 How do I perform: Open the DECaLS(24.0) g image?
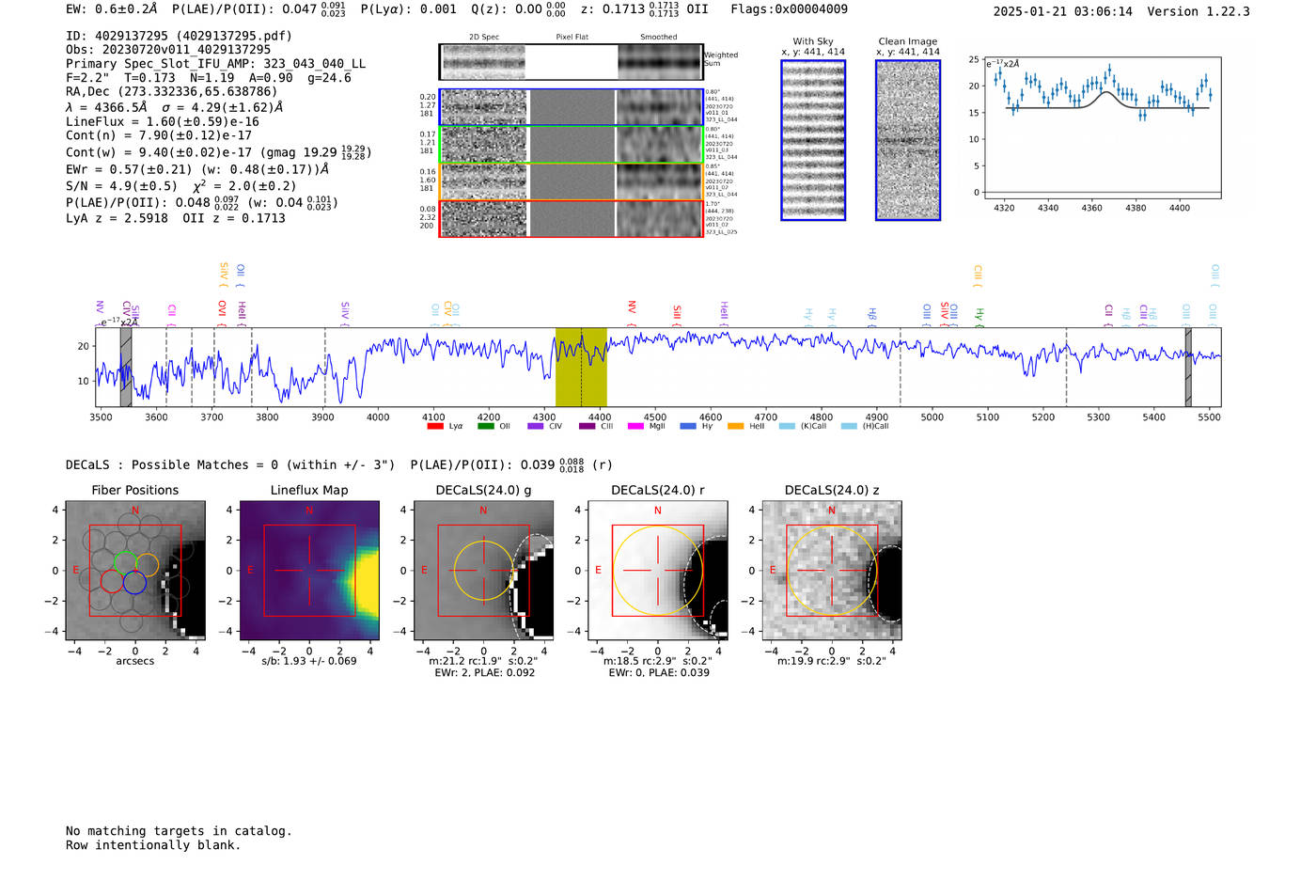tap(484, 570)
